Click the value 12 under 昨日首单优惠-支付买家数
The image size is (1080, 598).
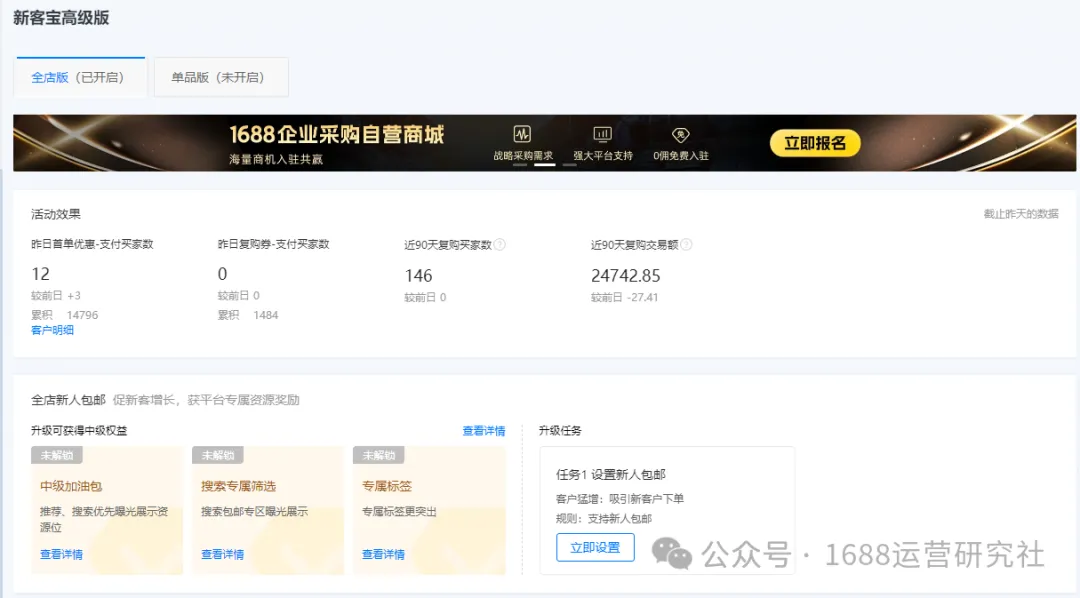pos(41,274)
